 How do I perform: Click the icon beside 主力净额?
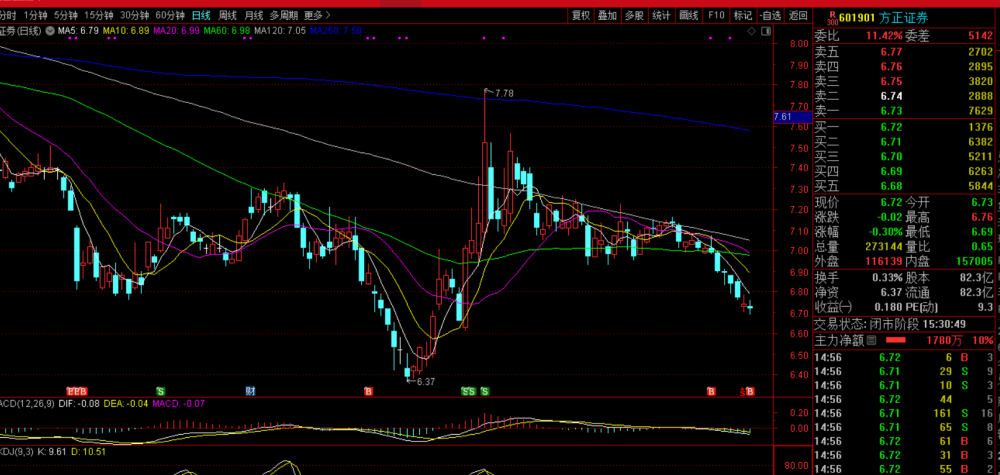pos(871,341)
